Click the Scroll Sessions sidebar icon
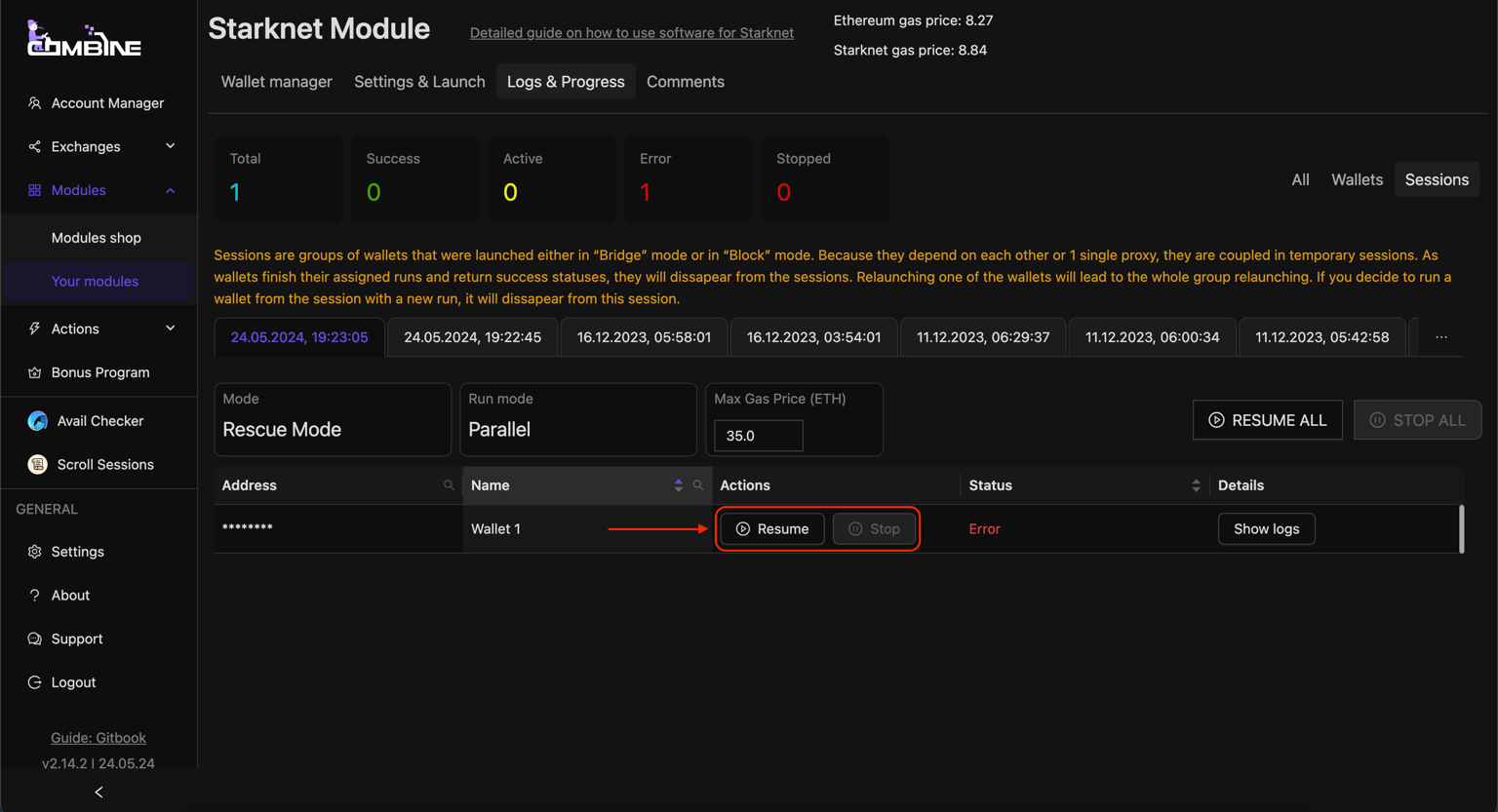The height and width of the screenshot is (812, 1498). click(38, 465)
